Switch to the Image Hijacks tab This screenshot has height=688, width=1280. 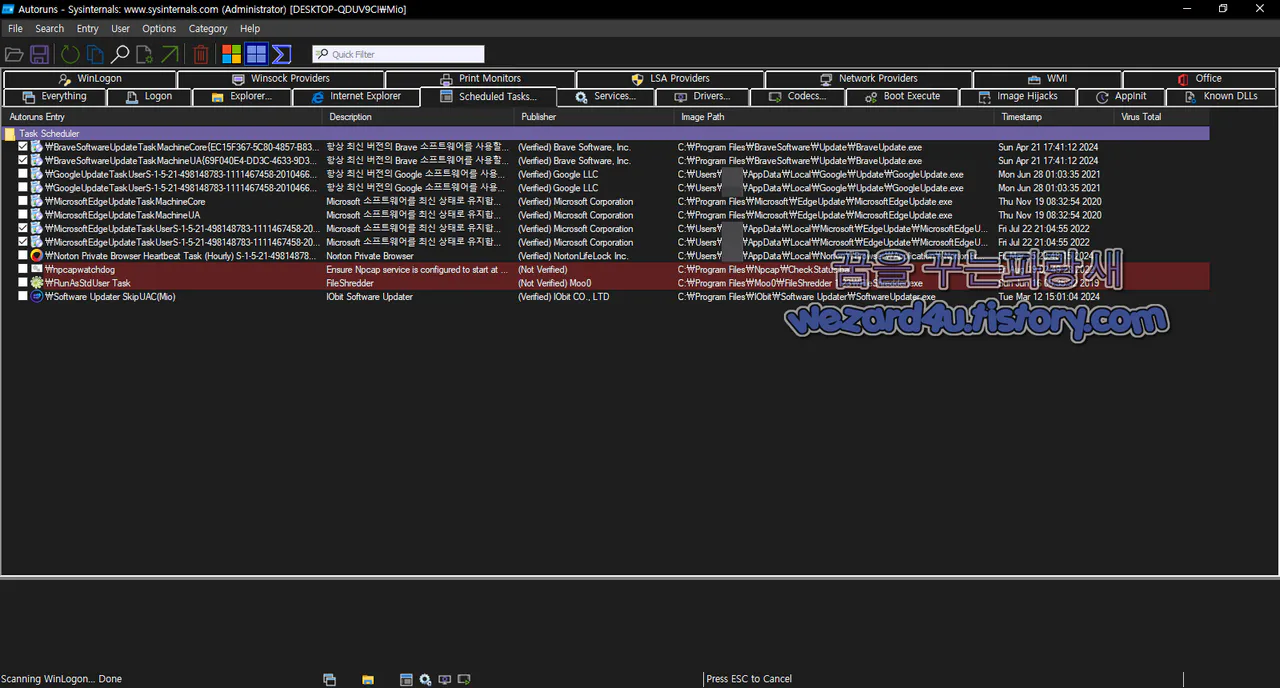pos(1017,97)
